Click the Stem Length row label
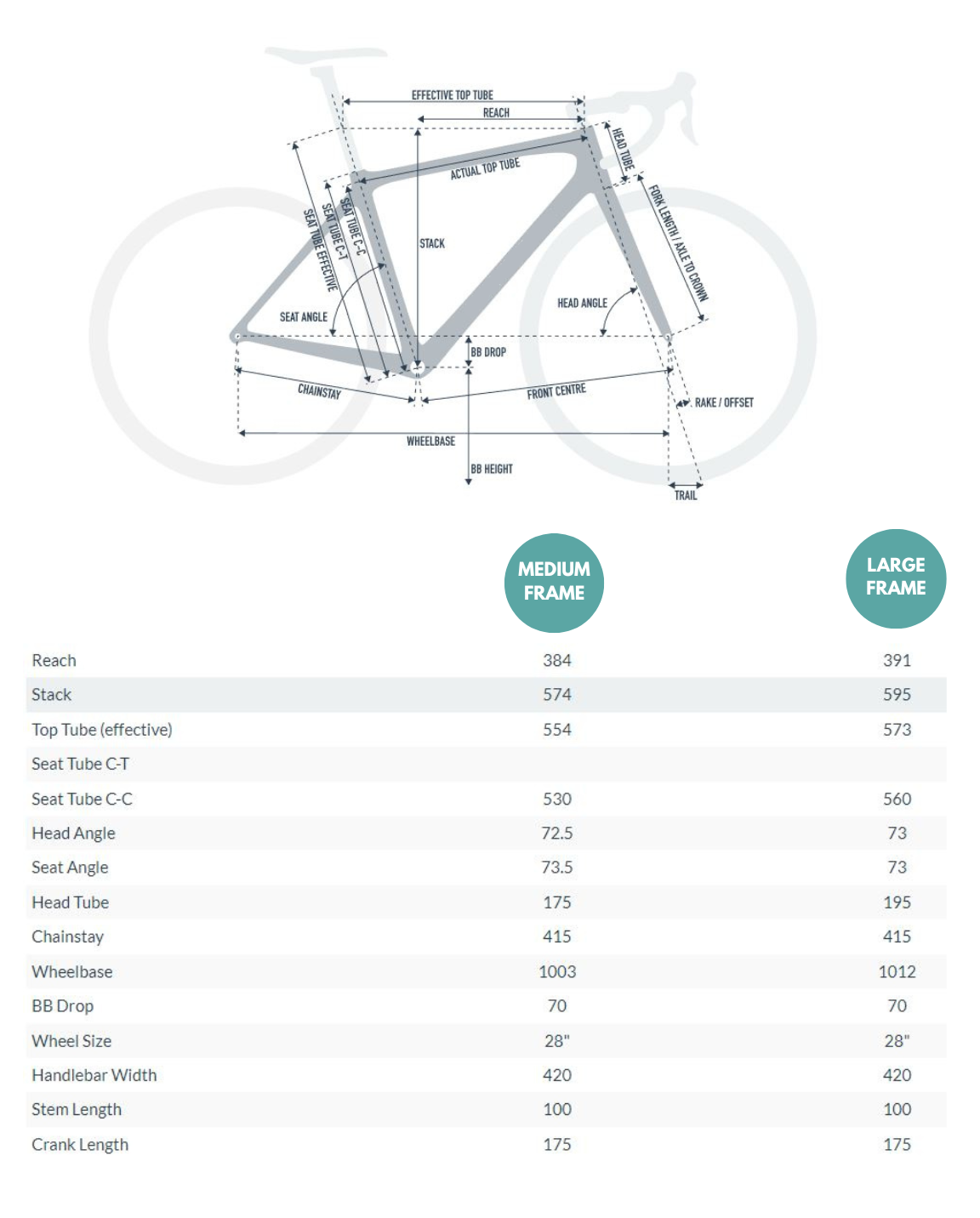 (77, 1110)
